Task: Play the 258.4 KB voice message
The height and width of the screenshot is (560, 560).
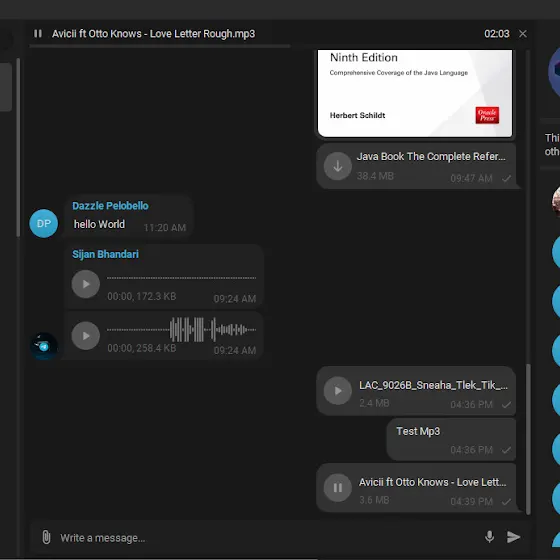Action: coord(86,336)
